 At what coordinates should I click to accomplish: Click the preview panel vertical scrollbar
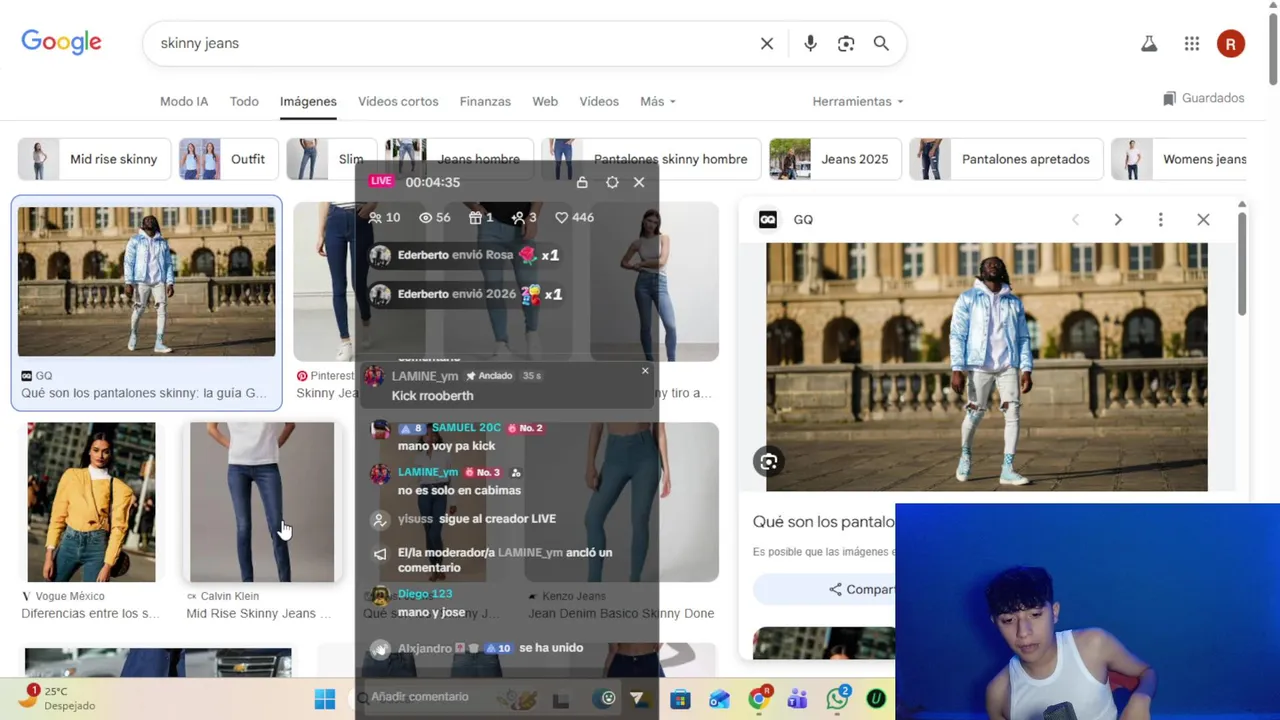tap(1242, 262)
